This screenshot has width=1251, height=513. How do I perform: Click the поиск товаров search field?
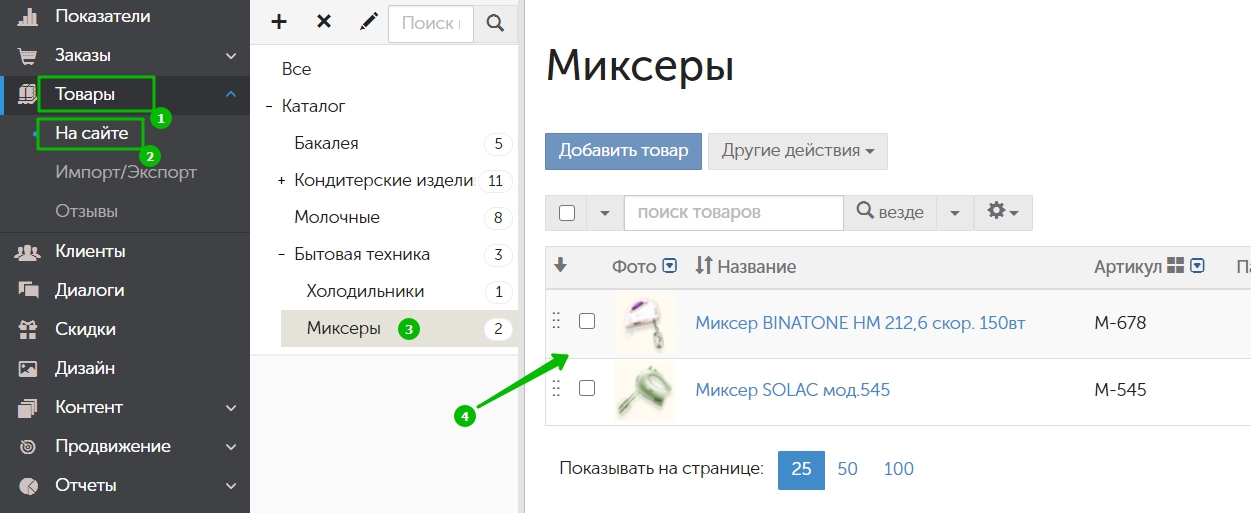pyautogui.click(x=733, y=212)
